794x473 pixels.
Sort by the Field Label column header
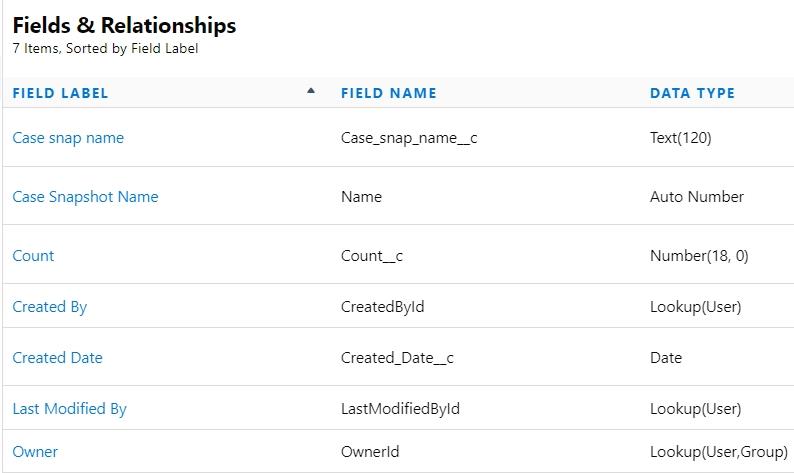pyautogui.click(x=60, y=93)
